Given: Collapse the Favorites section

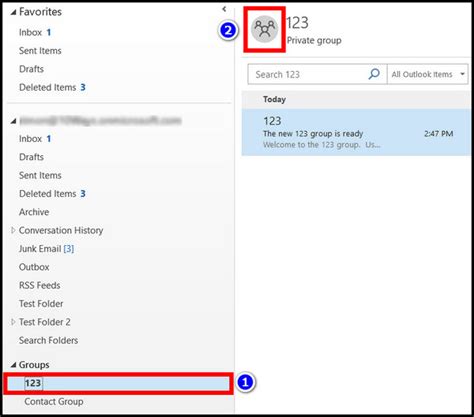Looking at the screenshot, I should (13, 12).
